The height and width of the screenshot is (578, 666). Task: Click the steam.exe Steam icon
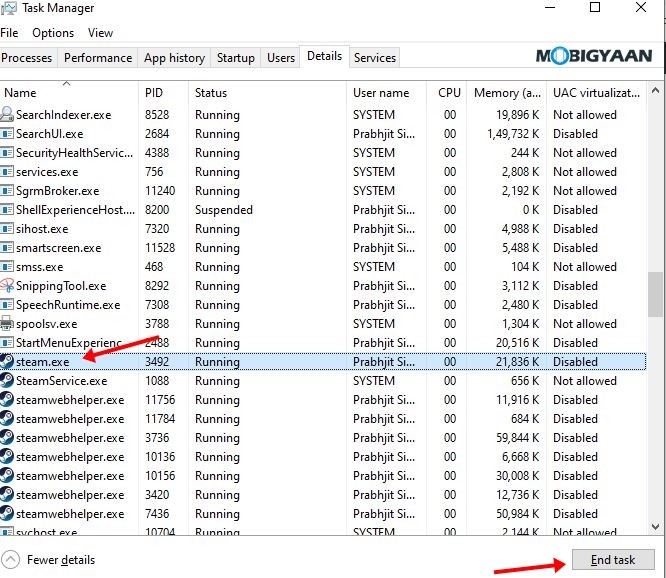[x=7, y=362]
